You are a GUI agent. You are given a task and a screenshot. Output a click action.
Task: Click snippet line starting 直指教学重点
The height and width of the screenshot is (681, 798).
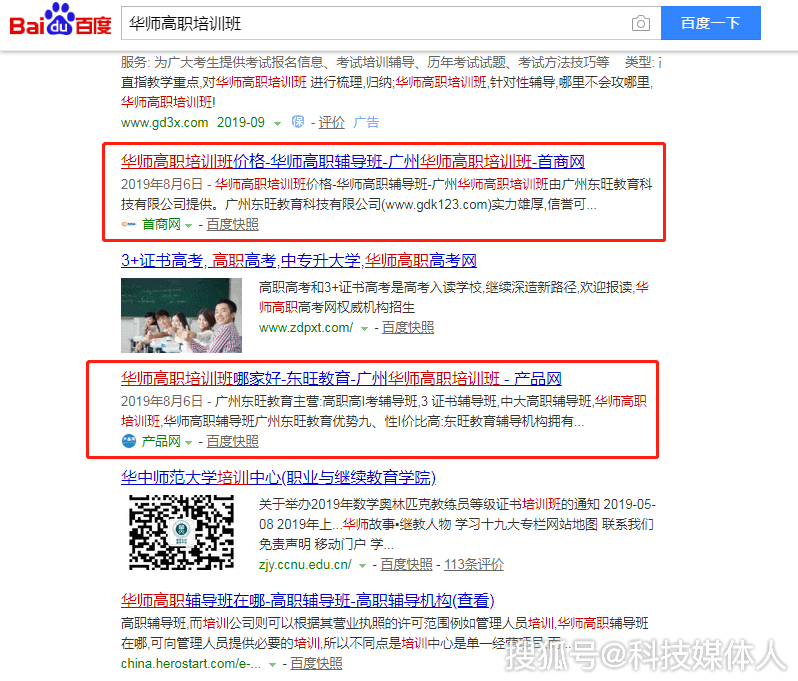click(x=387, y=82)
